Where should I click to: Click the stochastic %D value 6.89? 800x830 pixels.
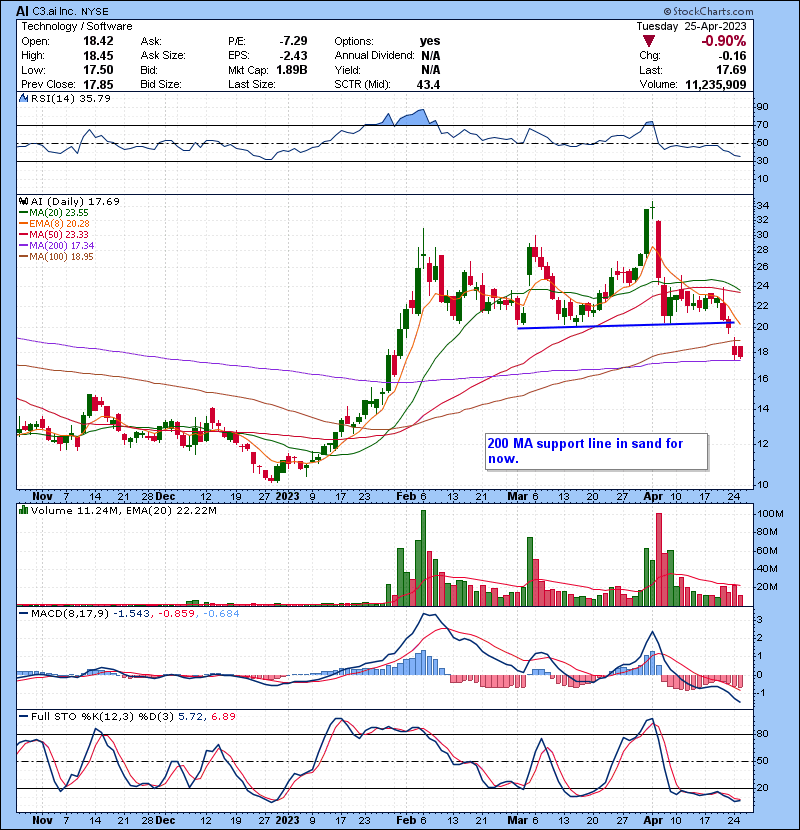point(223,717)
